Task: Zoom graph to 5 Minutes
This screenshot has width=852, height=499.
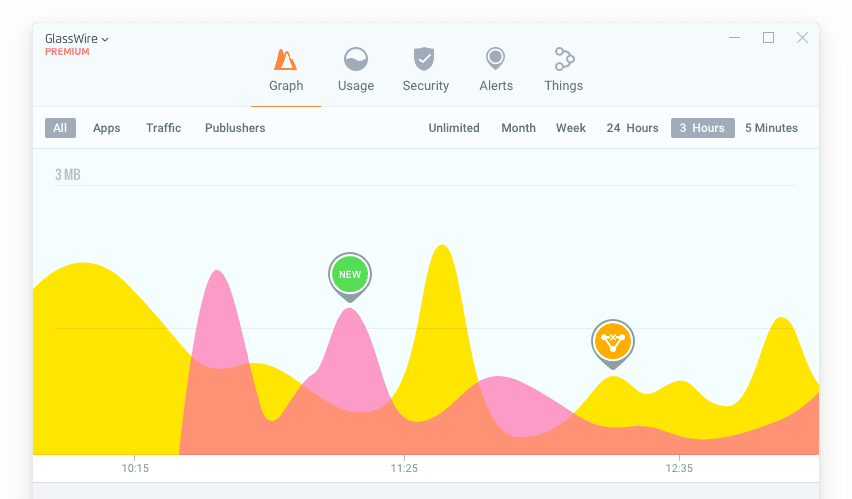Action: (771, 128)
